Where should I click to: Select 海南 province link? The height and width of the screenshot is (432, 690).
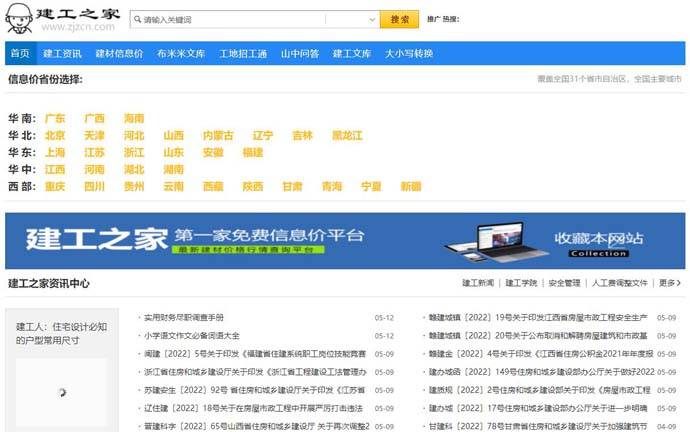[134, 118]
